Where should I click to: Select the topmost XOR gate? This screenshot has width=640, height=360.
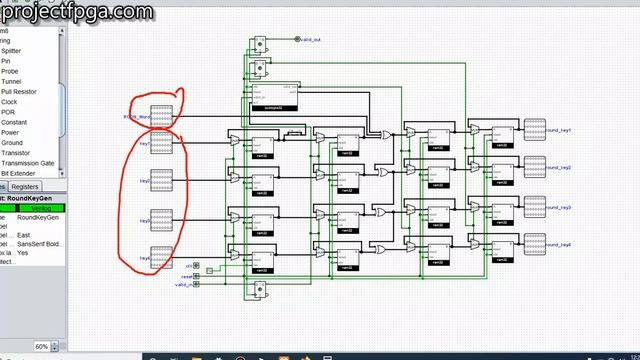click(385, 135)
